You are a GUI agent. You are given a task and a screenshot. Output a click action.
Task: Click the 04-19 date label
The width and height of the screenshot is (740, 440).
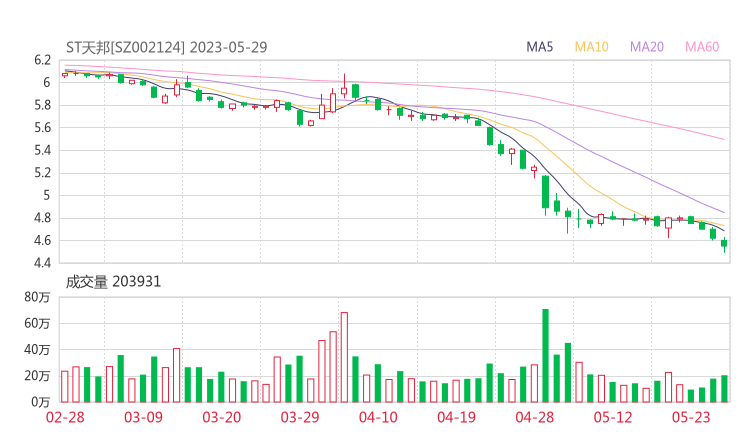click(456, 417)
